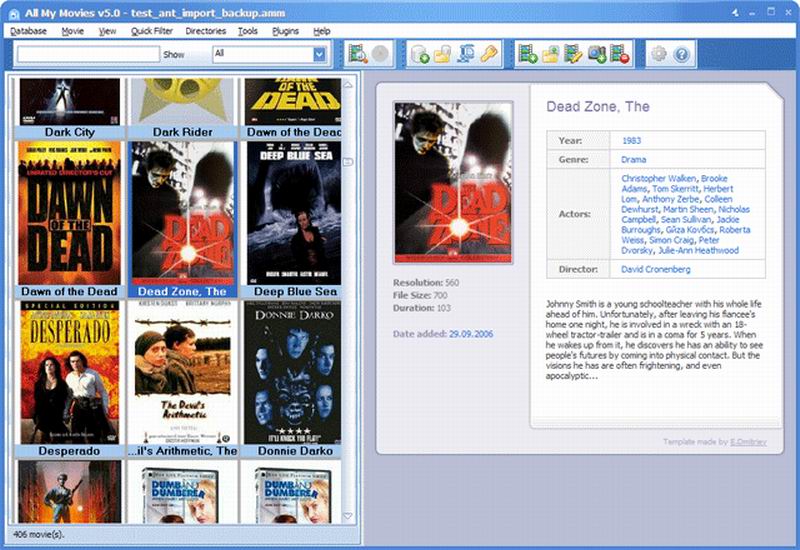Click the movie list scrollbar thumb
The width and height of the screenshot is (800, 550).
[x=348, y=162]
